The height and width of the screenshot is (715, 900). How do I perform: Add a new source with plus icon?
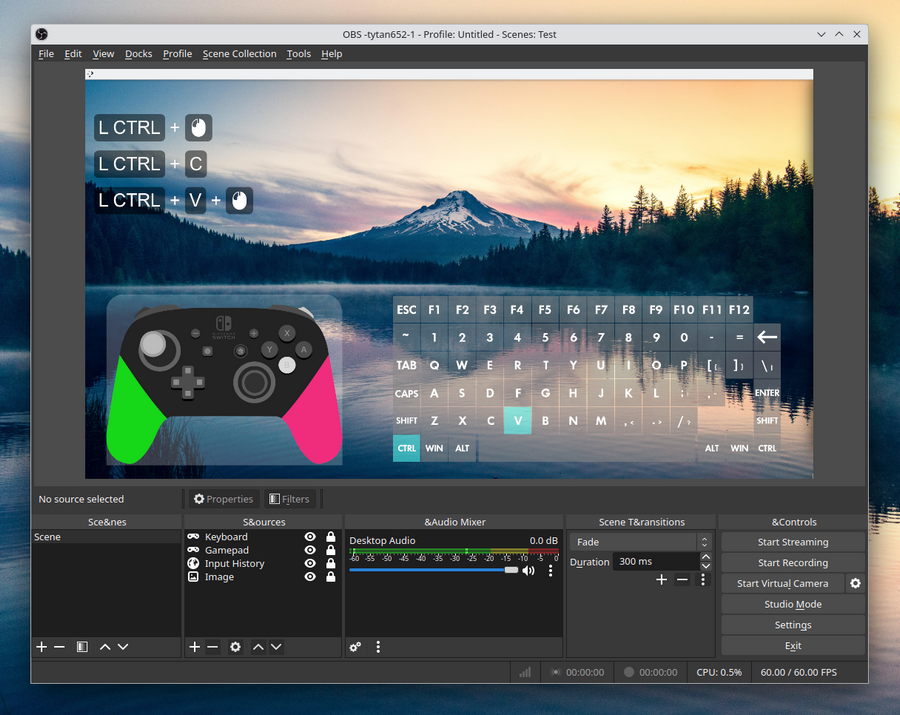click(195, 647)
